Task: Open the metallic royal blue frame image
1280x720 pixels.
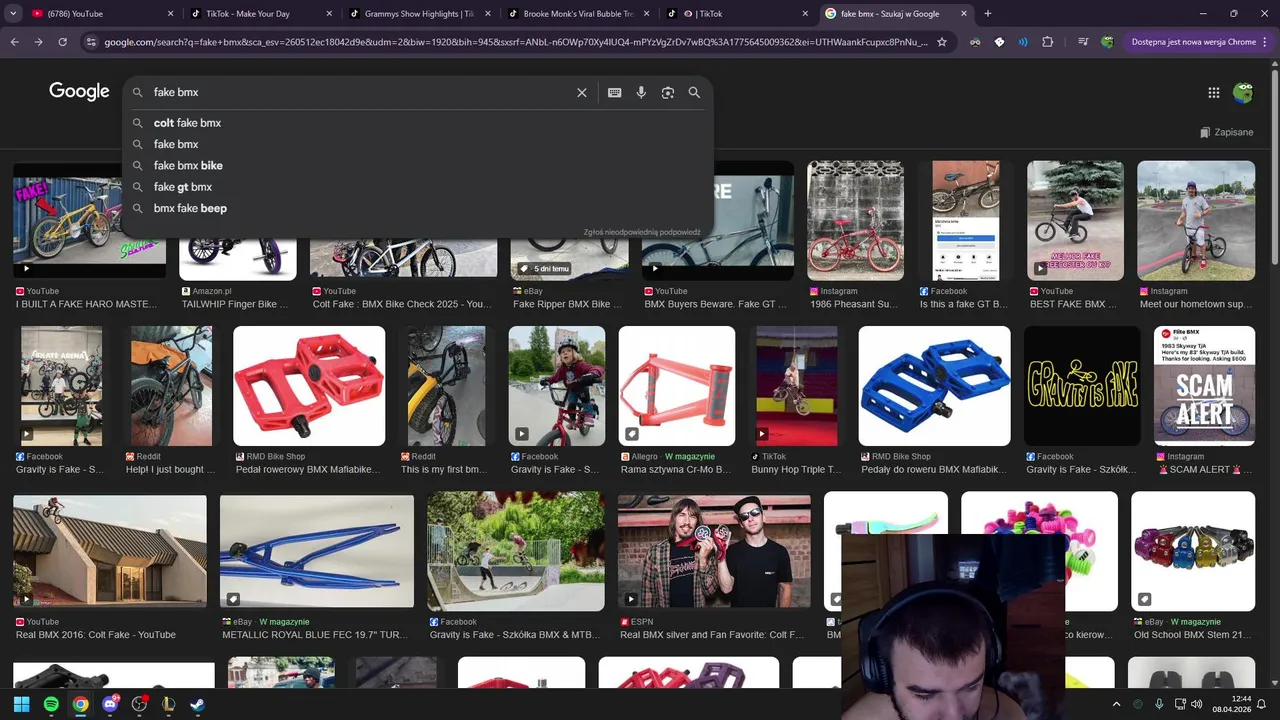Action: coord(317,551)
